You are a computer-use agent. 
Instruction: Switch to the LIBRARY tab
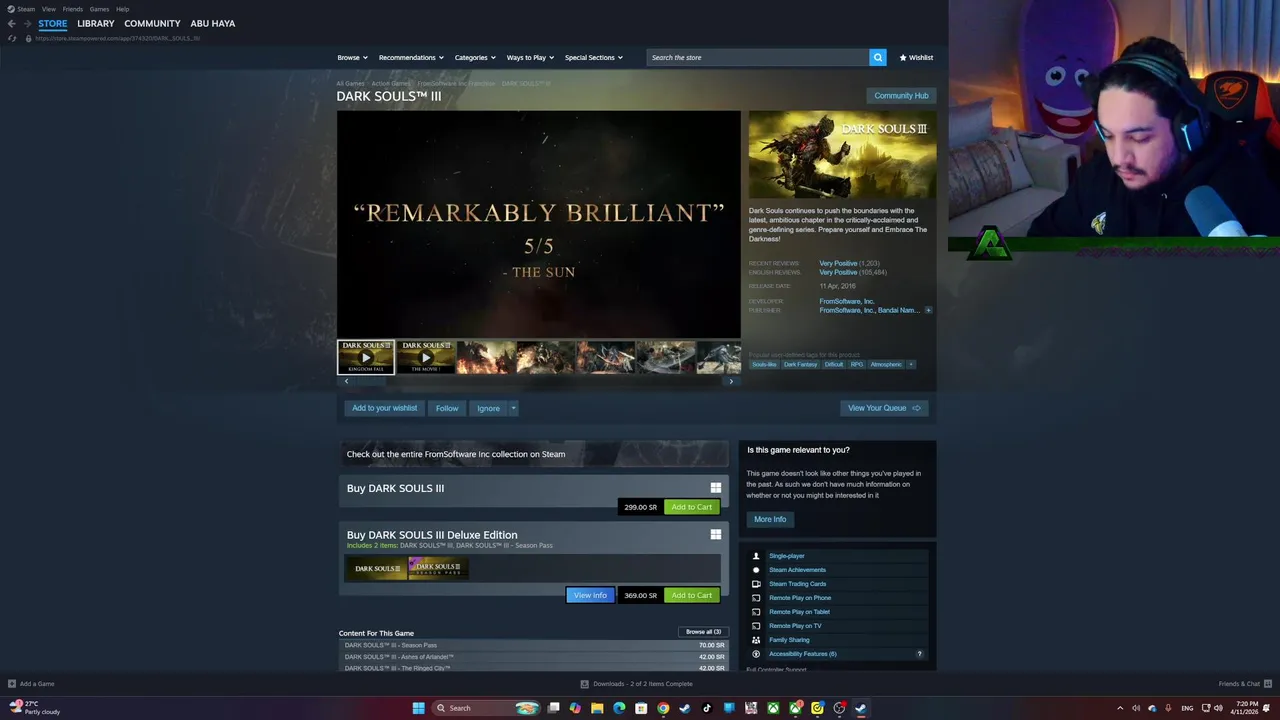(x=96, y=23)
